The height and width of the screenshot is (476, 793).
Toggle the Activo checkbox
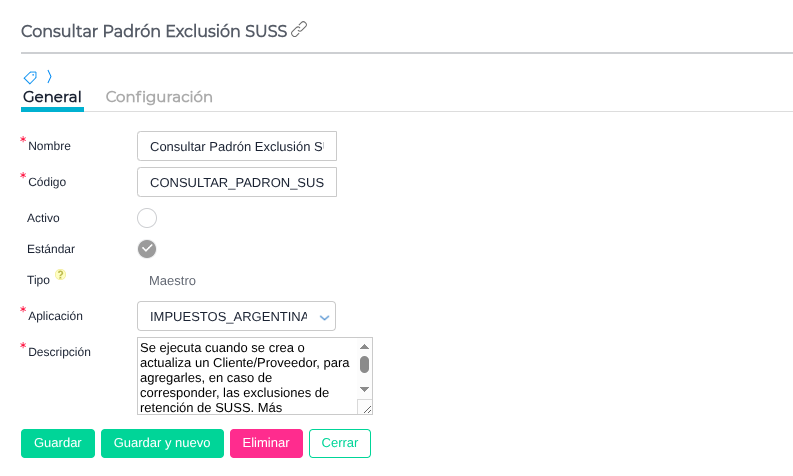(147, 218)
